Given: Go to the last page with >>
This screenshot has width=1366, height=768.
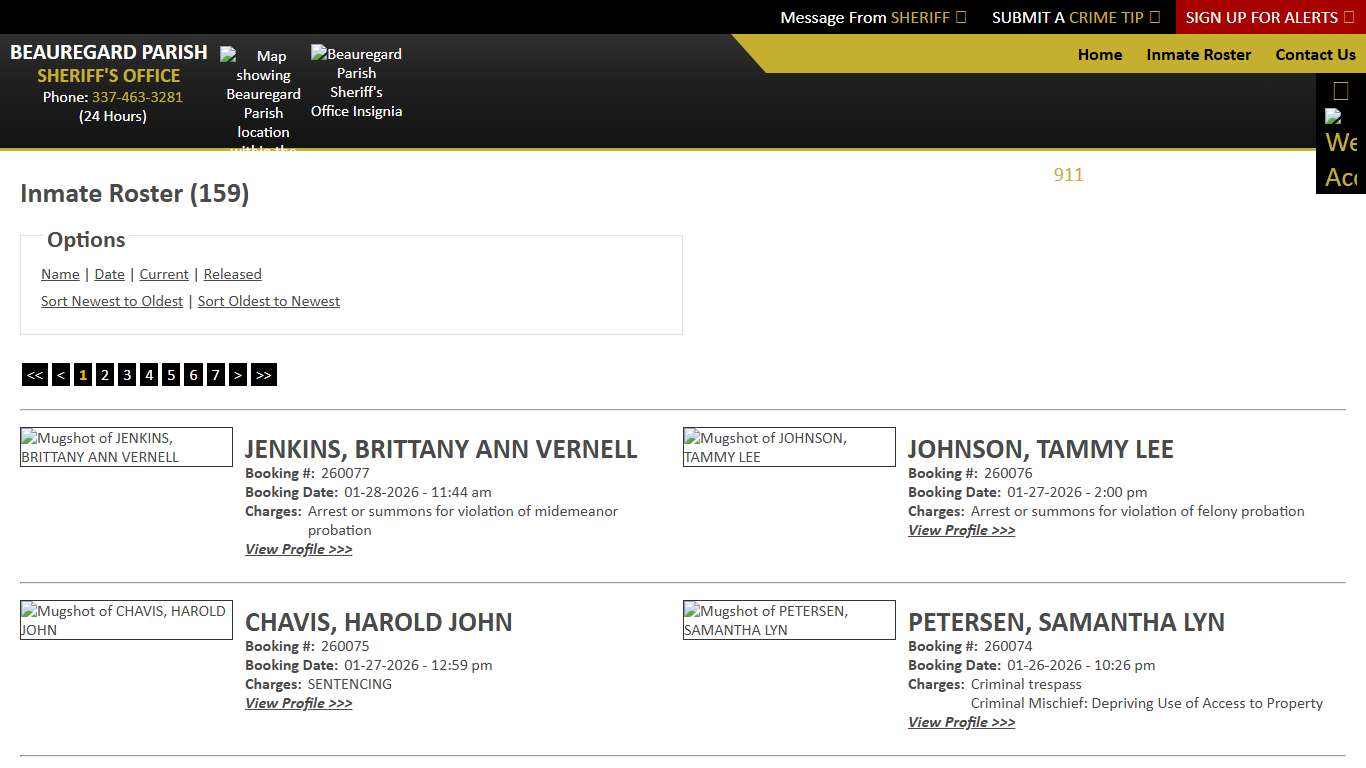Looking at the screenshot, I should coord(263,374).
